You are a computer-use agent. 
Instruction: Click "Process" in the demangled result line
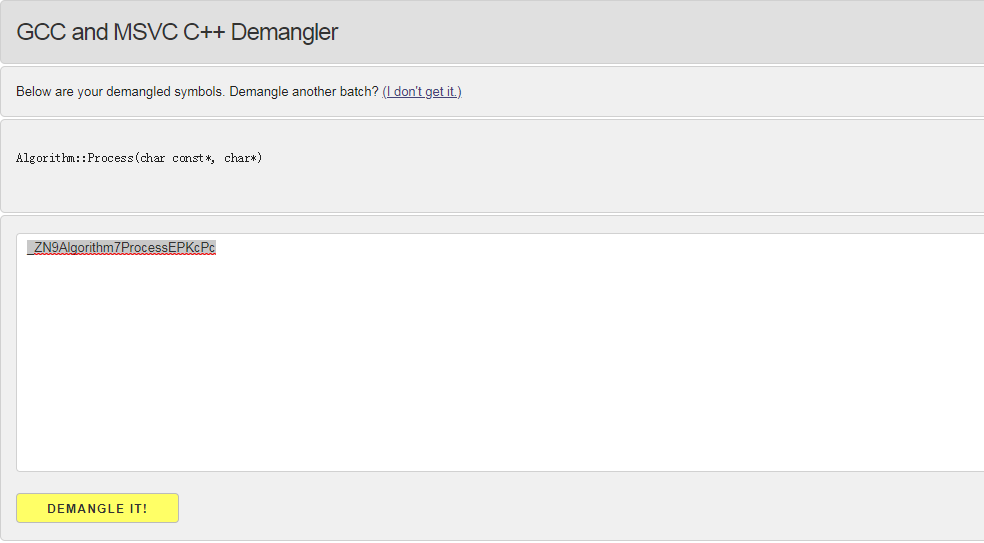coord(110,158)
